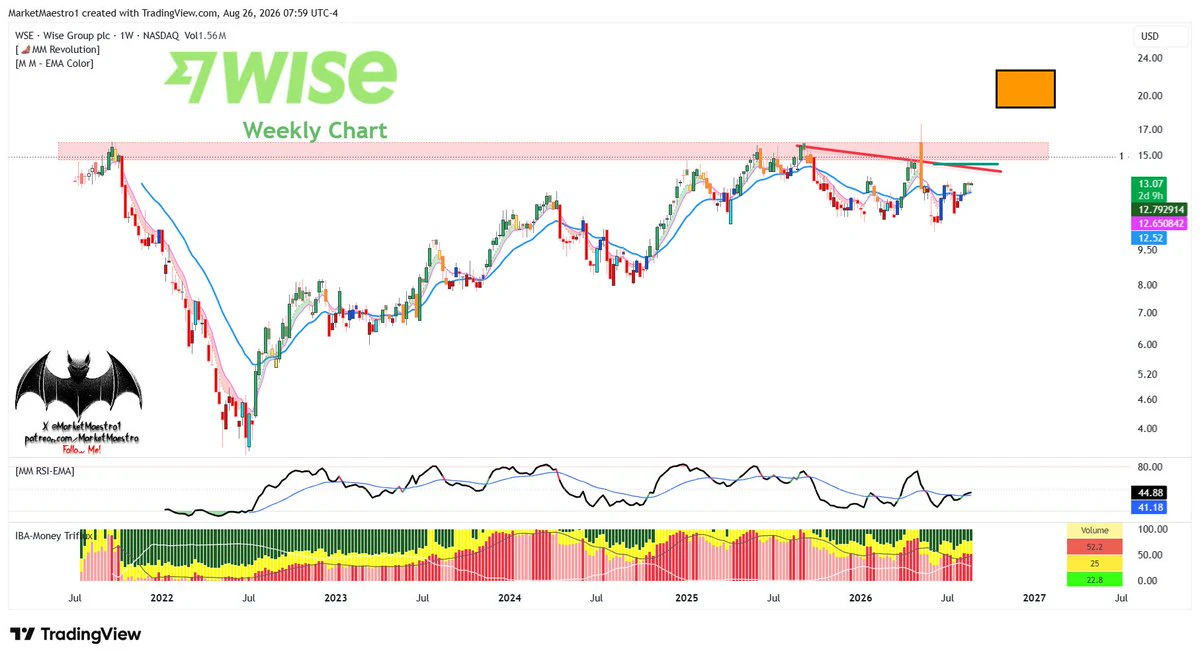
Task: Select the orange target rectangle drawing
Action: (x=1026, y=88)
